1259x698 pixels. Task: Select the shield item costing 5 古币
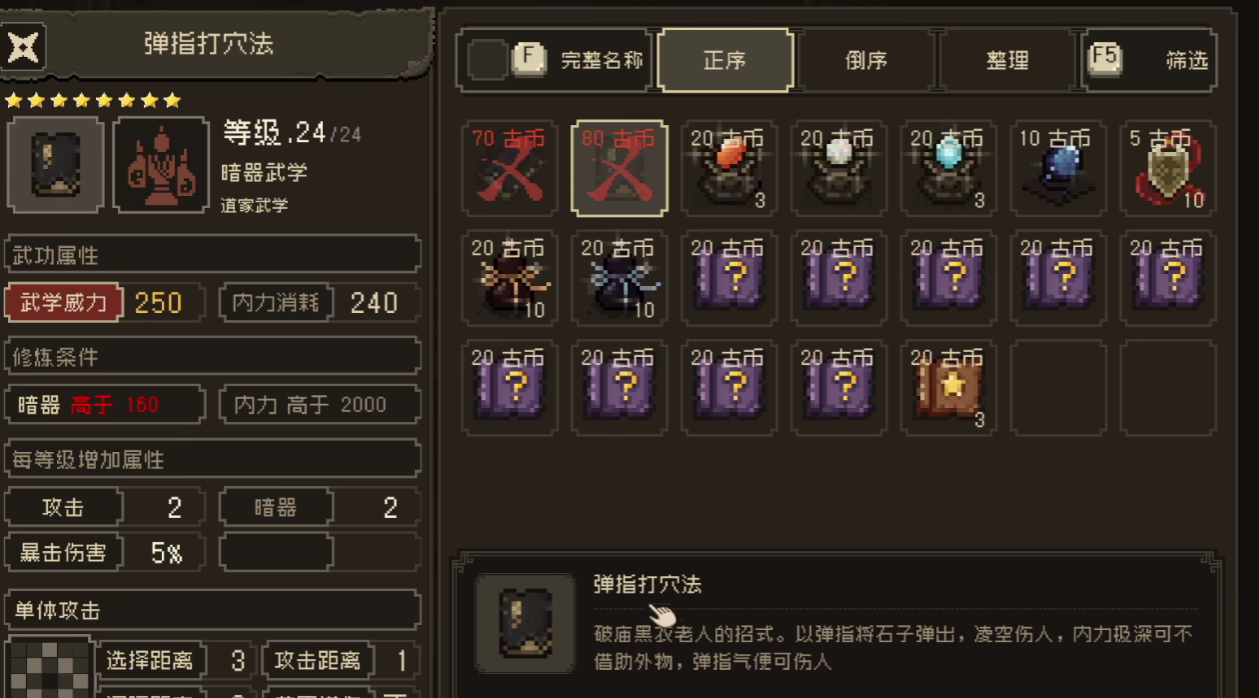1169,168
